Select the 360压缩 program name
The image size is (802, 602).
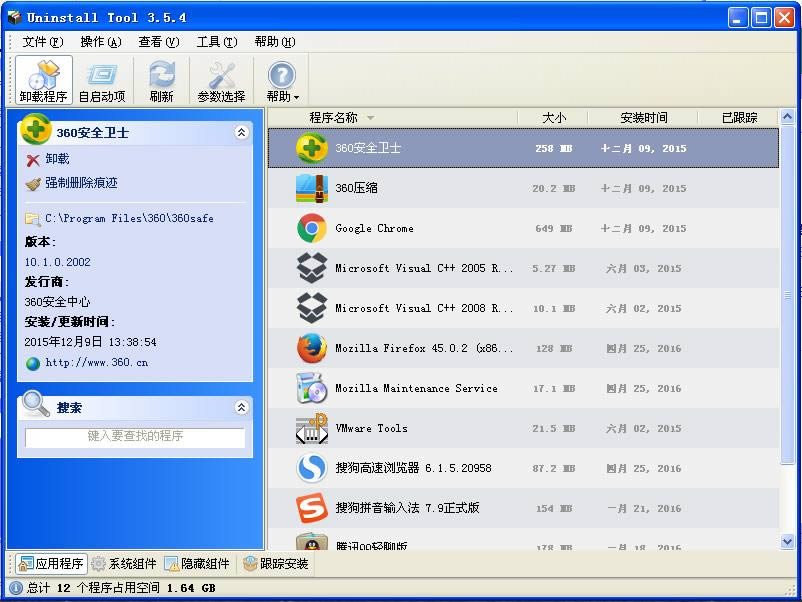pos(357,188)
